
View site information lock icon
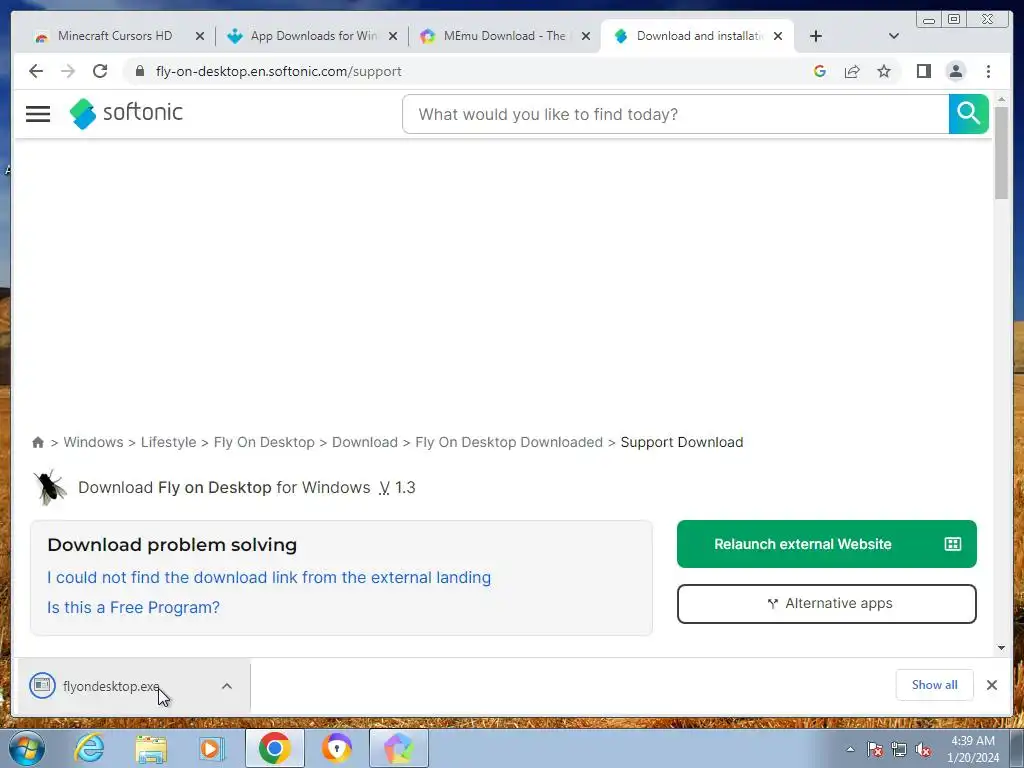point(140,71)
